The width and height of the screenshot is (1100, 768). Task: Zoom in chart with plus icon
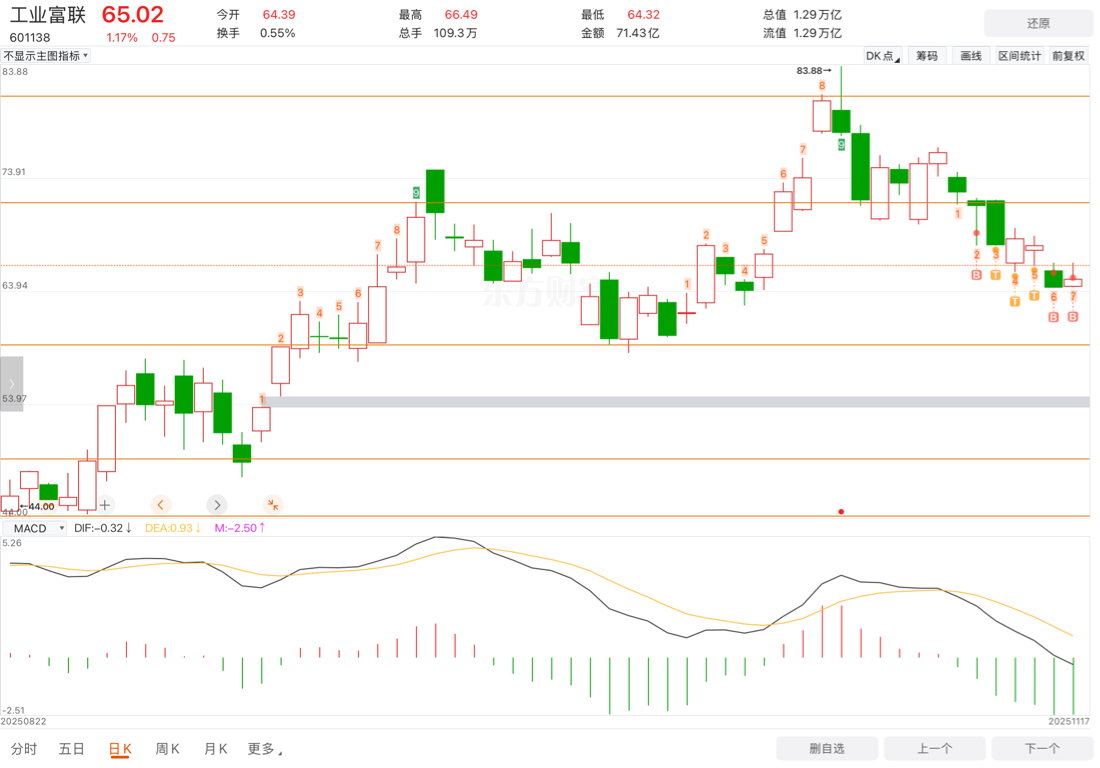click(105, 504)
